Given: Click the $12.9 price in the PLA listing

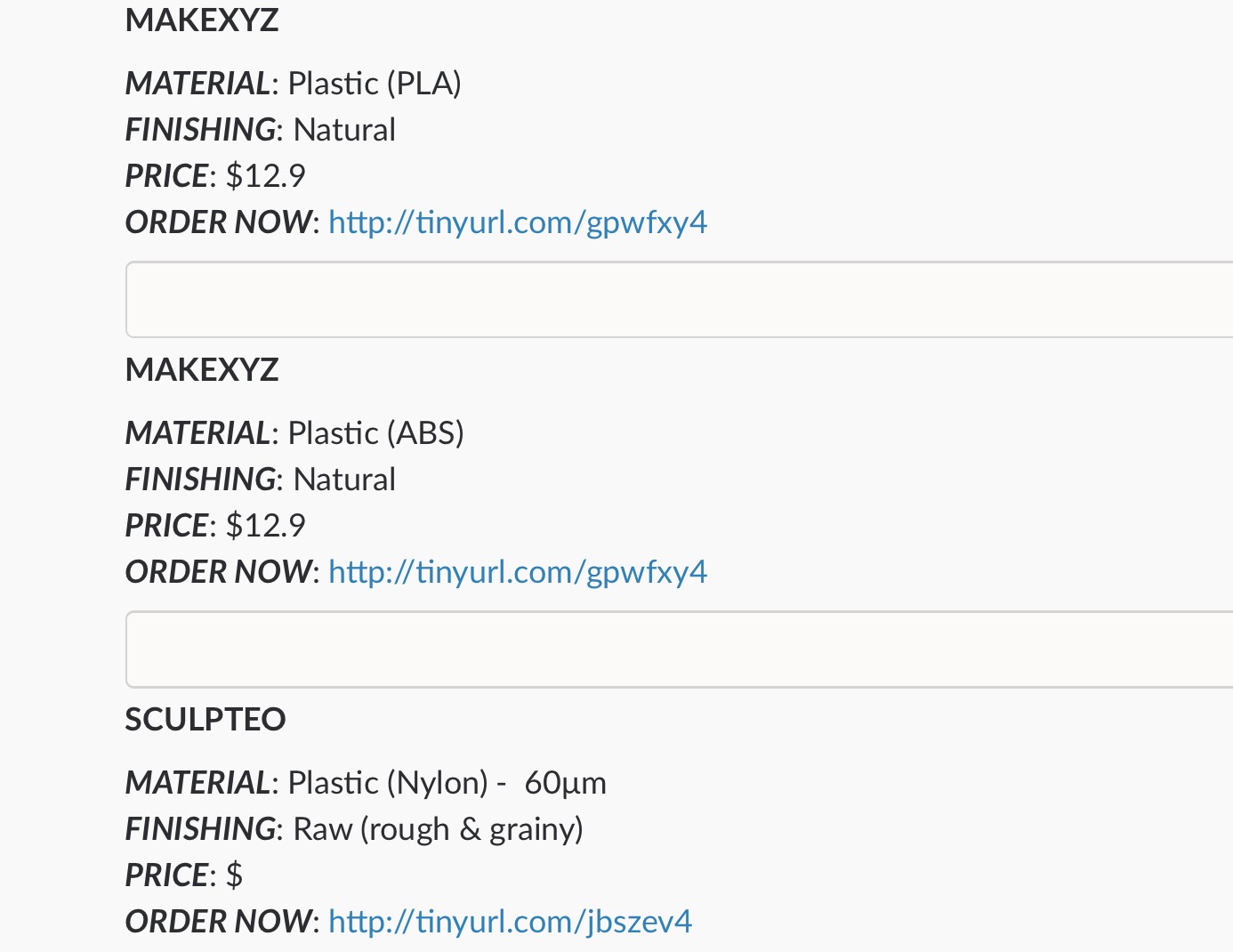Looking at the screenshot, I should pyautogui.click(x=265, y=176).
